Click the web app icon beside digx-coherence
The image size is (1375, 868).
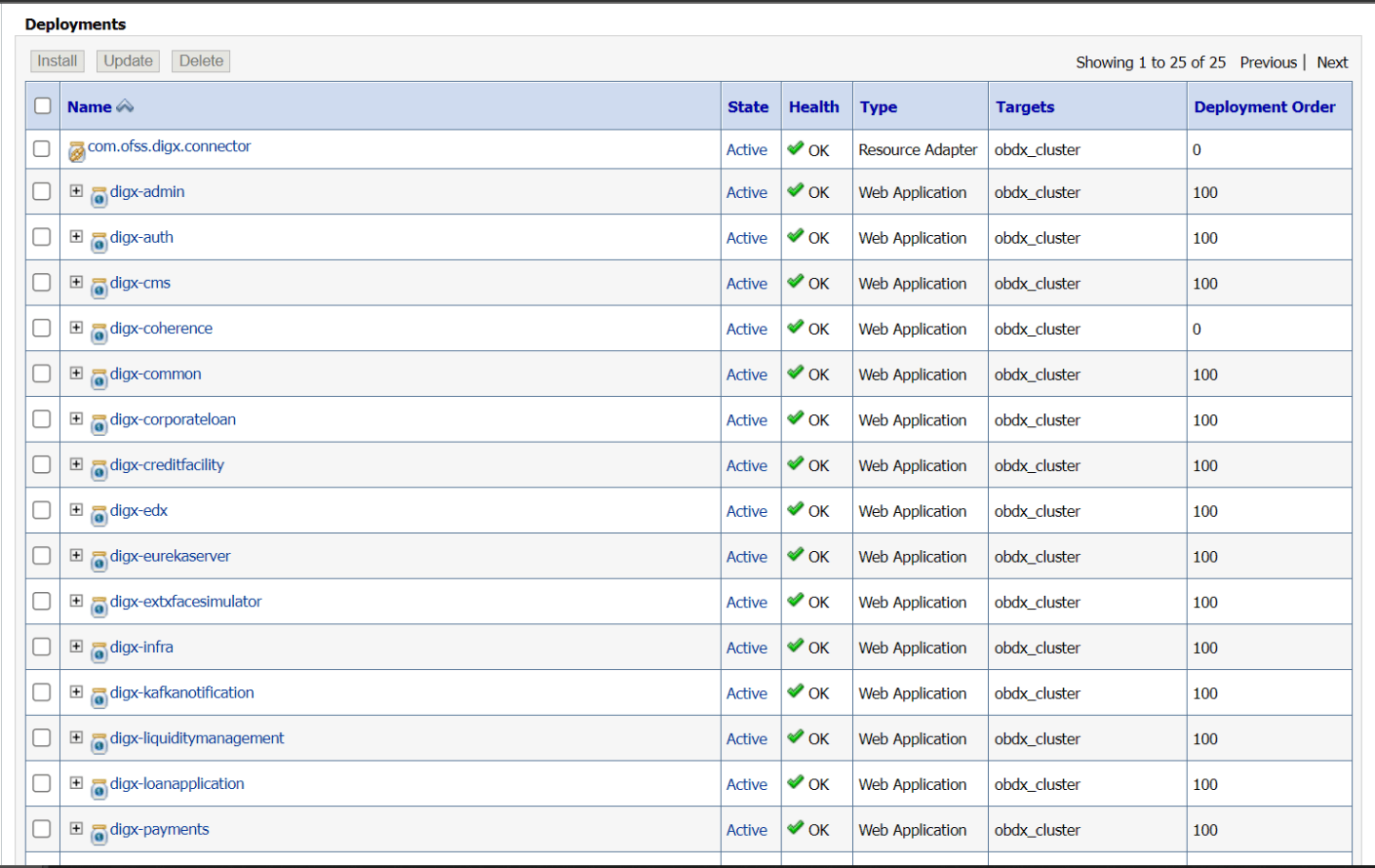(x=98, y=334)
